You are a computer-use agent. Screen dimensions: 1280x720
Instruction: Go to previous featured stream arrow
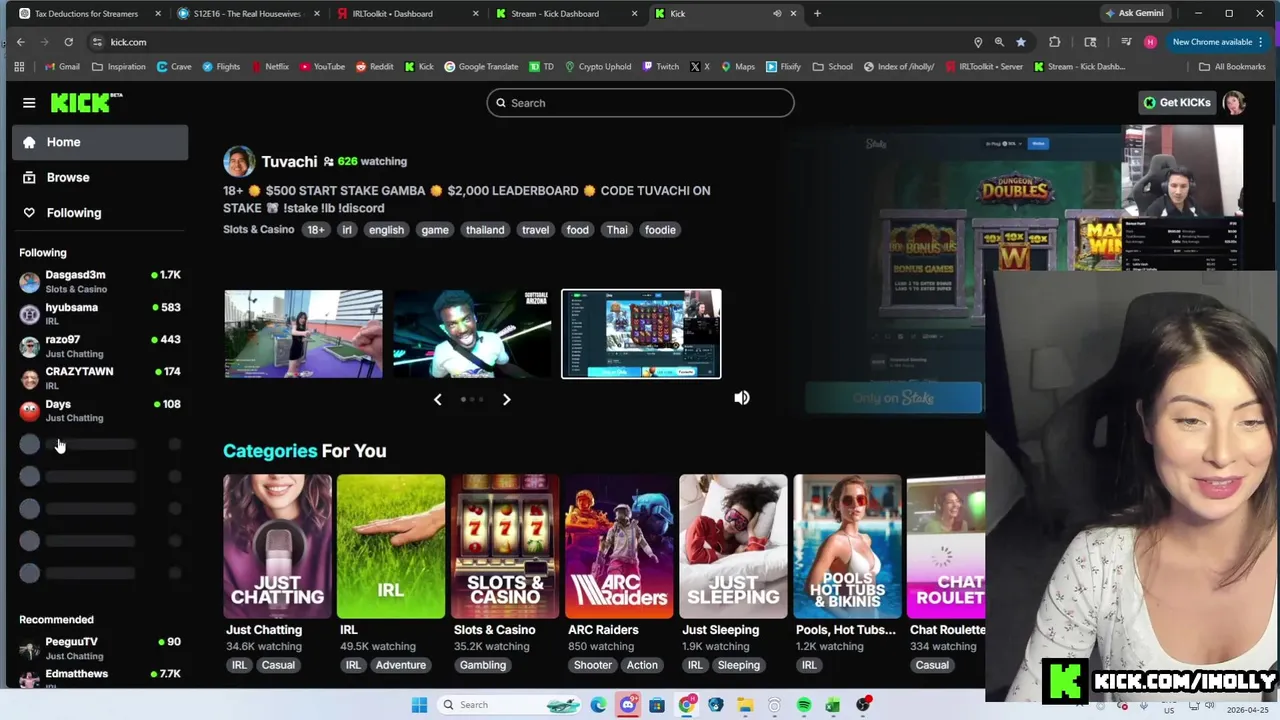(x=437, y=399)
